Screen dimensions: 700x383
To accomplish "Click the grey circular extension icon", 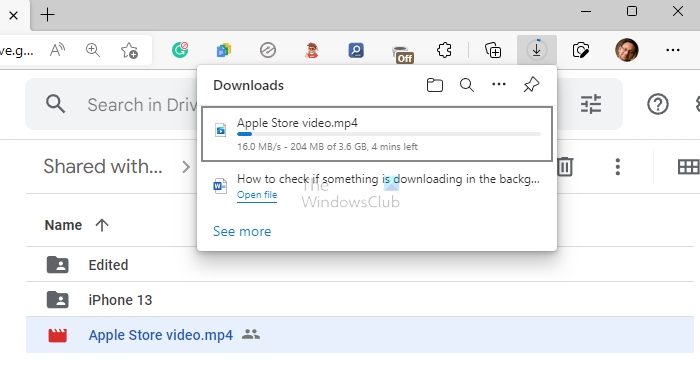I will (268, 50).
